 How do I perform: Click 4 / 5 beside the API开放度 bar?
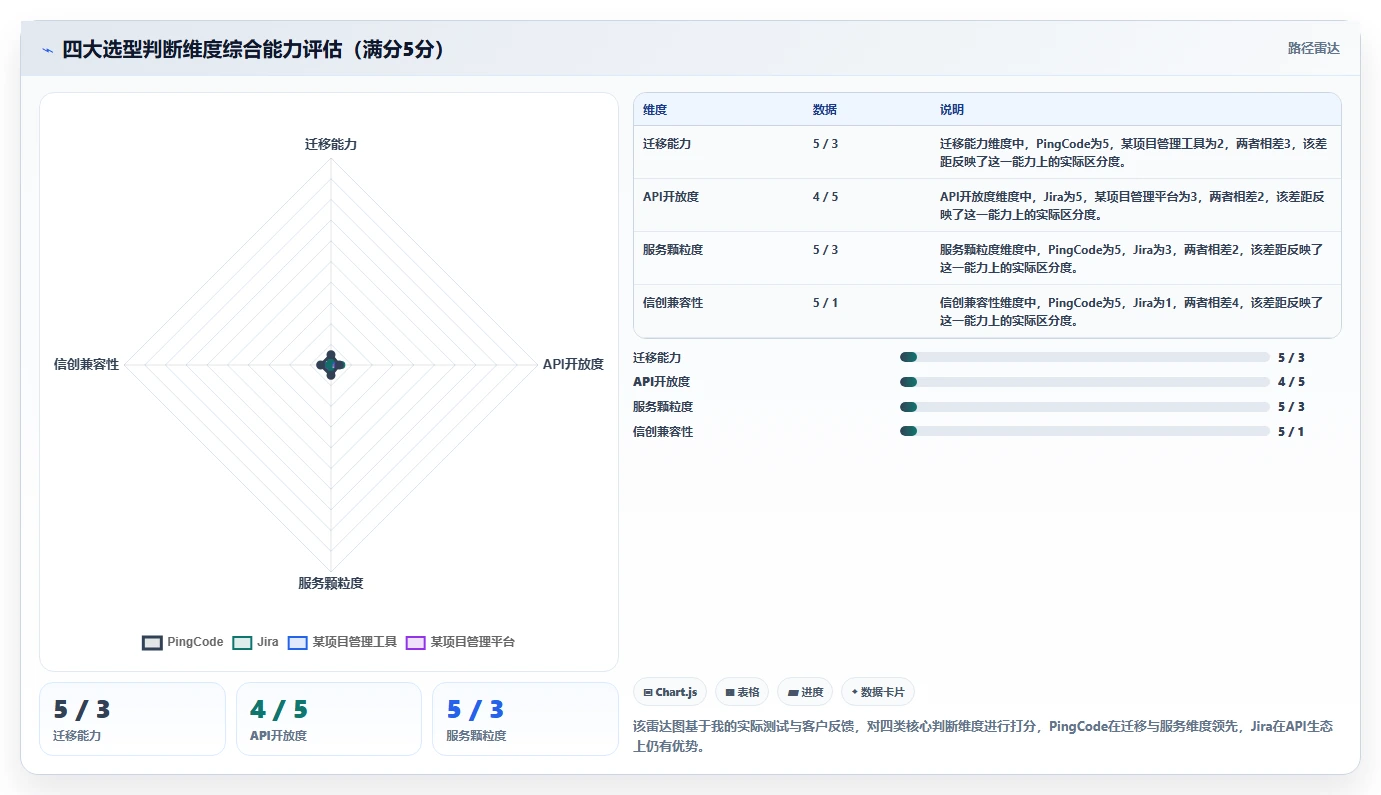point(1291,382)
